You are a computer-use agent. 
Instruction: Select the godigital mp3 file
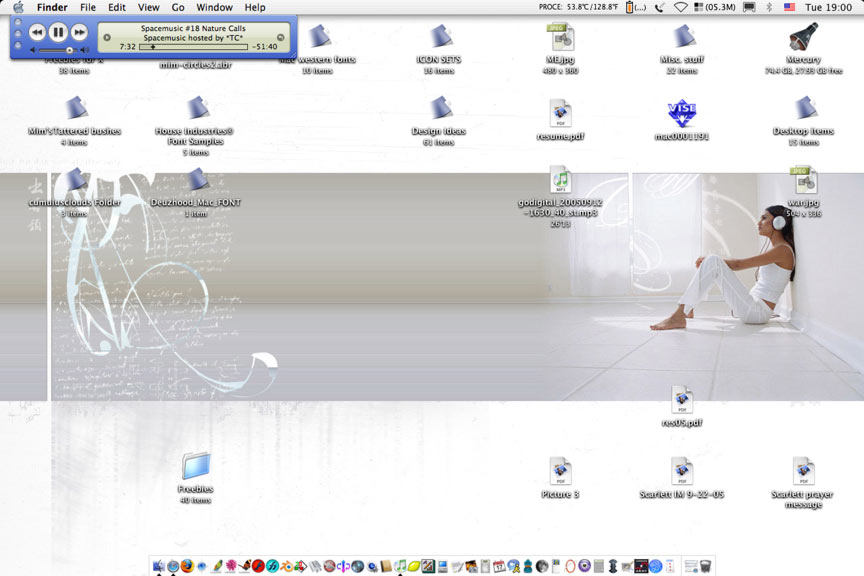coord(560,180)
